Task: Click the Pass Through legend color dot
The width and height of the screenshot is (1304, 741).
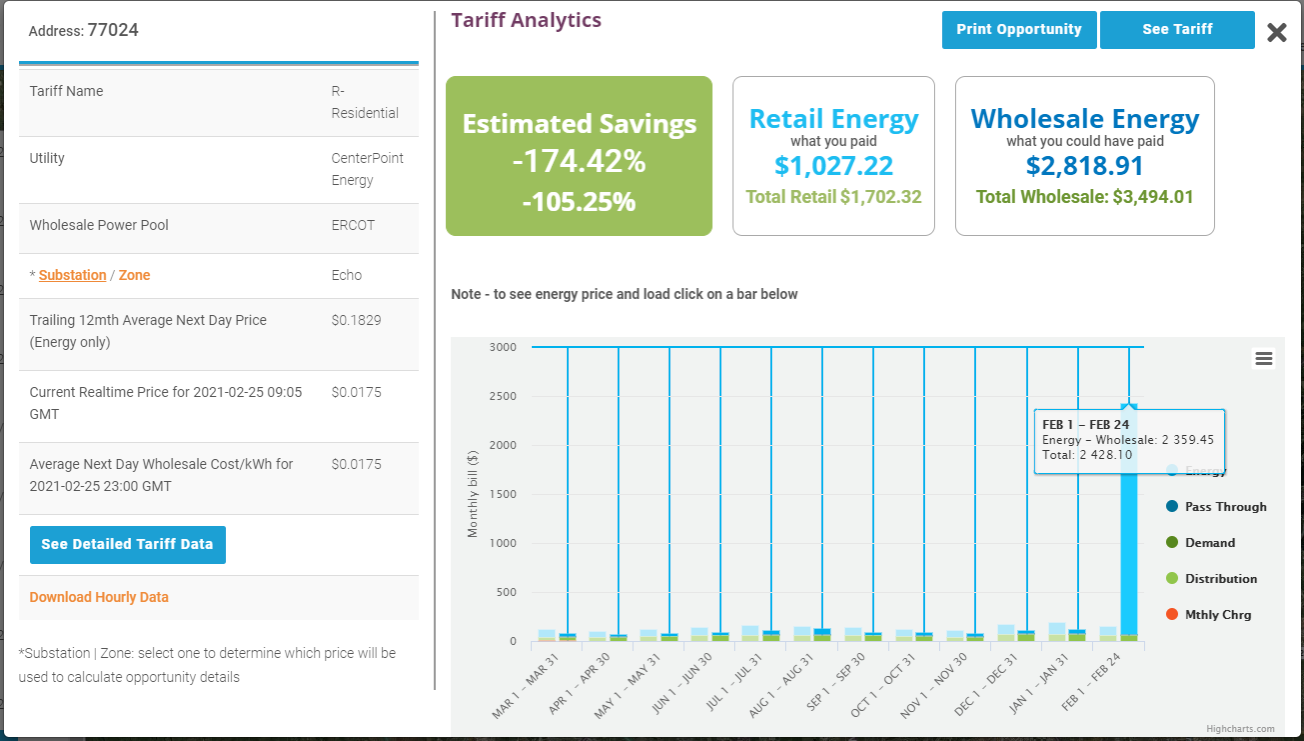Action: [1172, 507]
